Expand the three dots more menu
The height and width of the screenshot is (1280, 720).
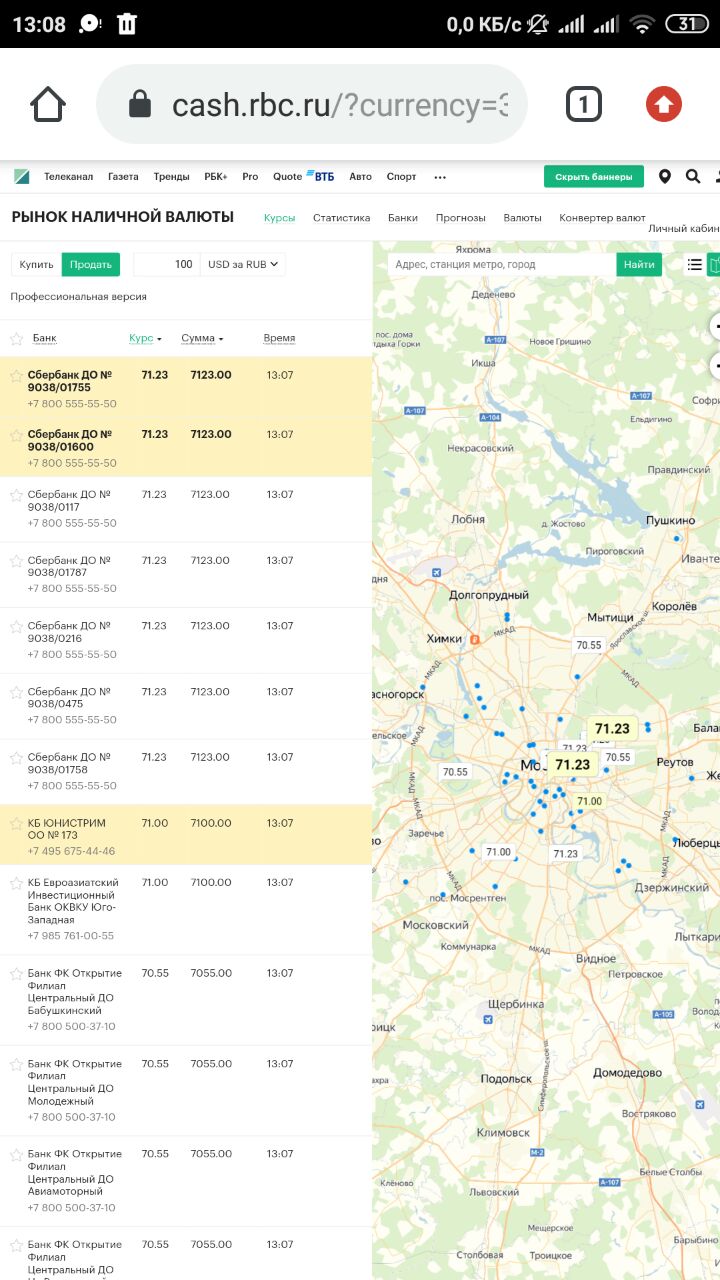(440, 177)
